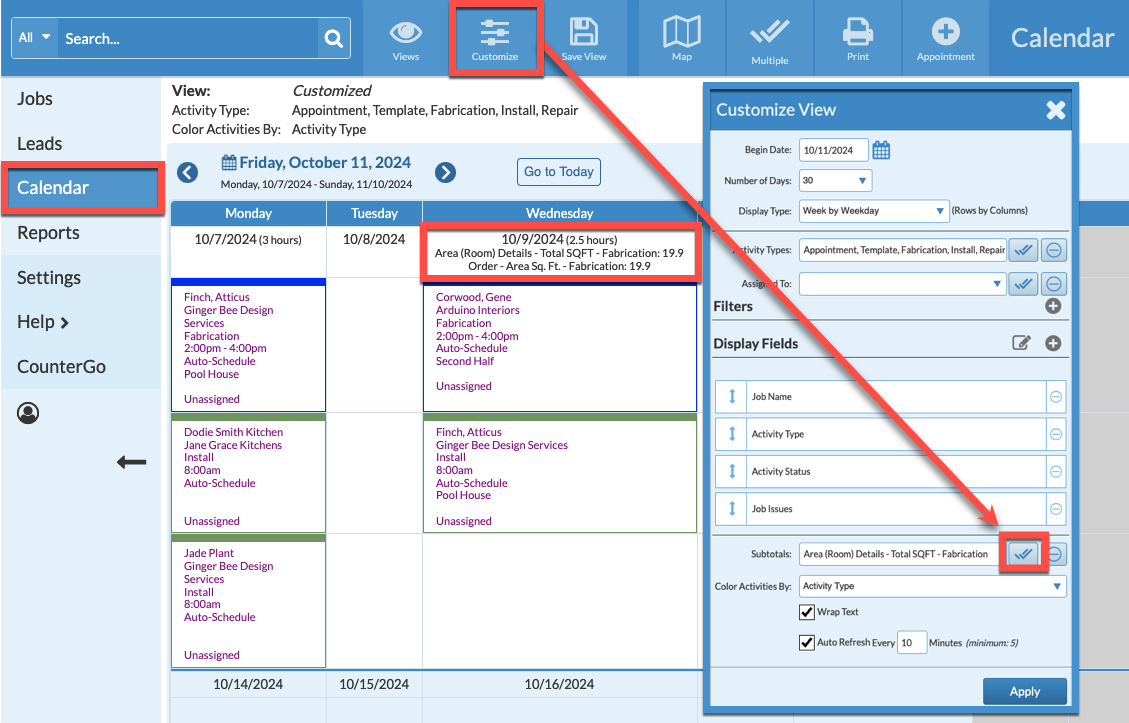Open Reports in the sidebar
The height and width of the screenshot is (723, 1129).
48,233
